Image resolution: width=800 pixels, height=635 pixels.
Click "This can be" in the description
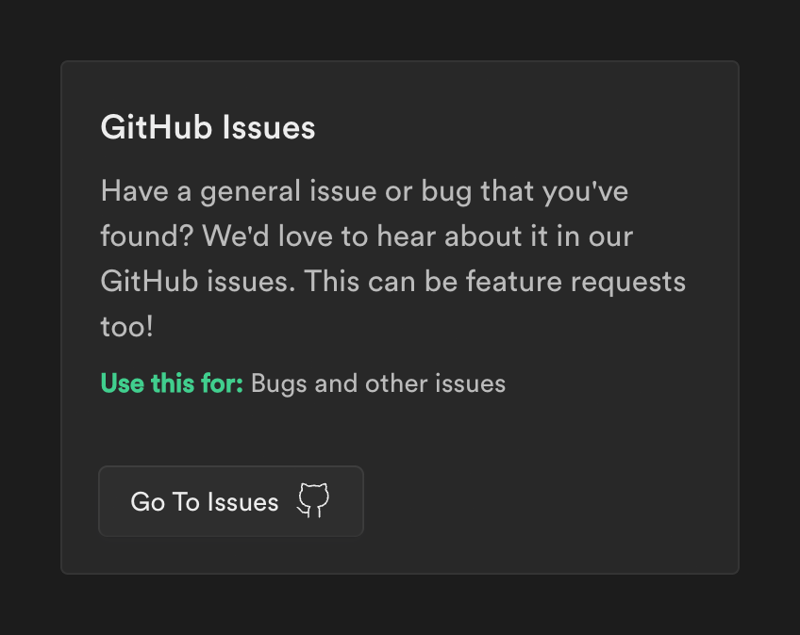click(x=379, y=282)
